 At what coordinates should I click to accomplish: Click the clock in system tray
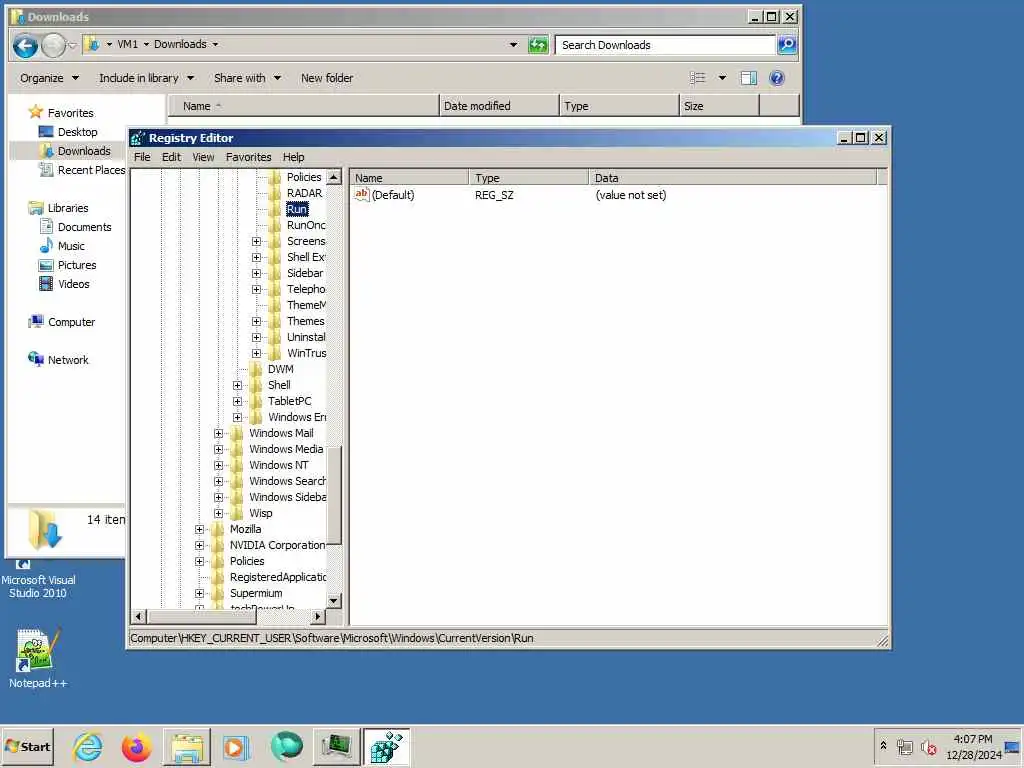point(973,746)
